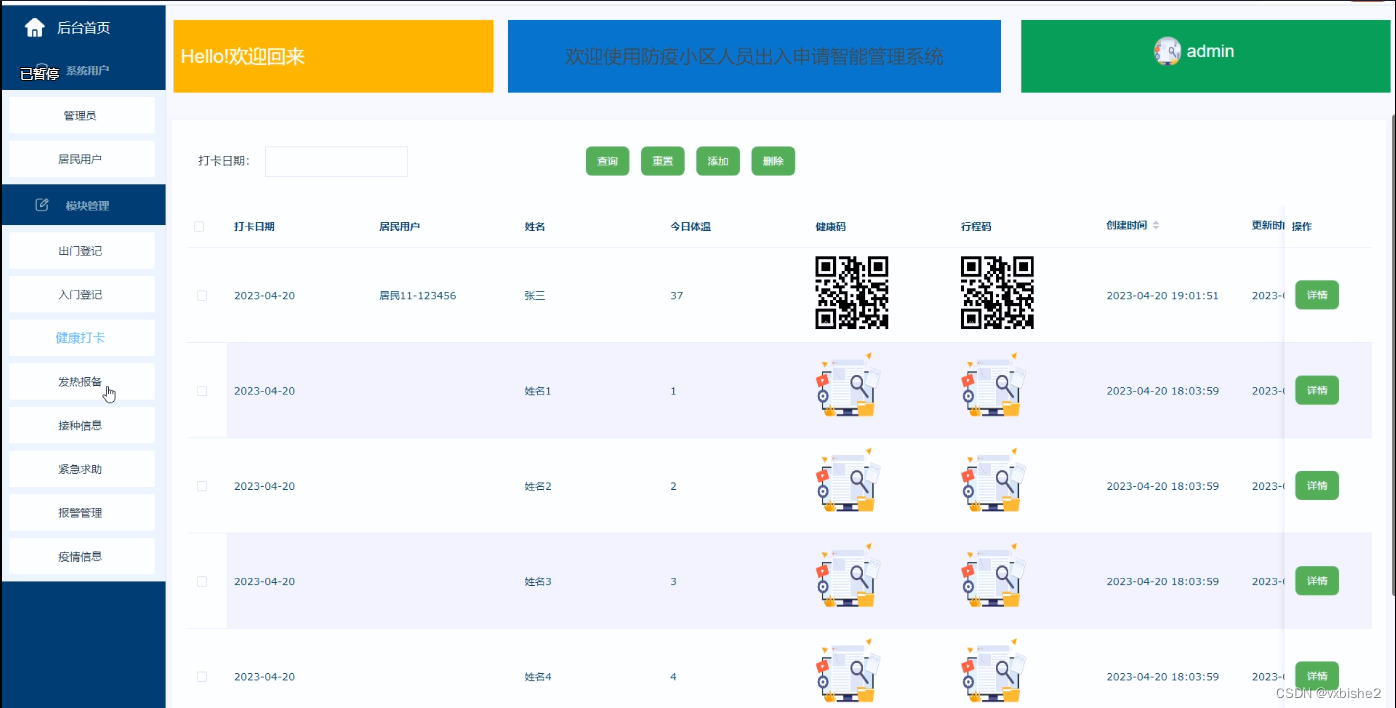Open 详情 for the 姓名1 row

point(1317,390)
